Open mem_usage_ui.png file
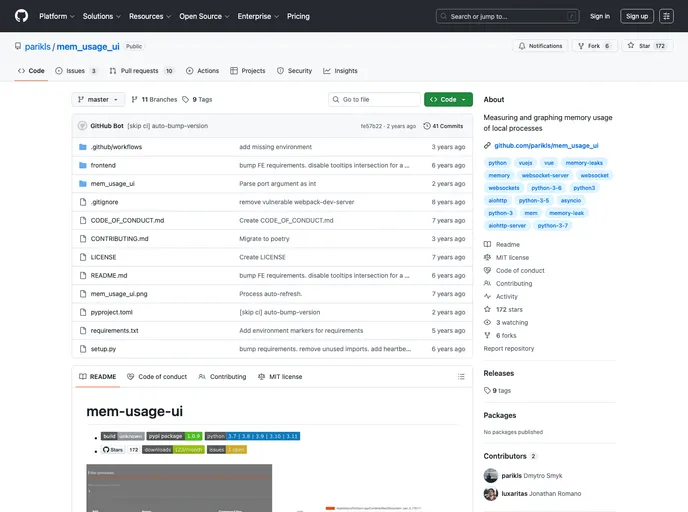 [x=119, y=294]
